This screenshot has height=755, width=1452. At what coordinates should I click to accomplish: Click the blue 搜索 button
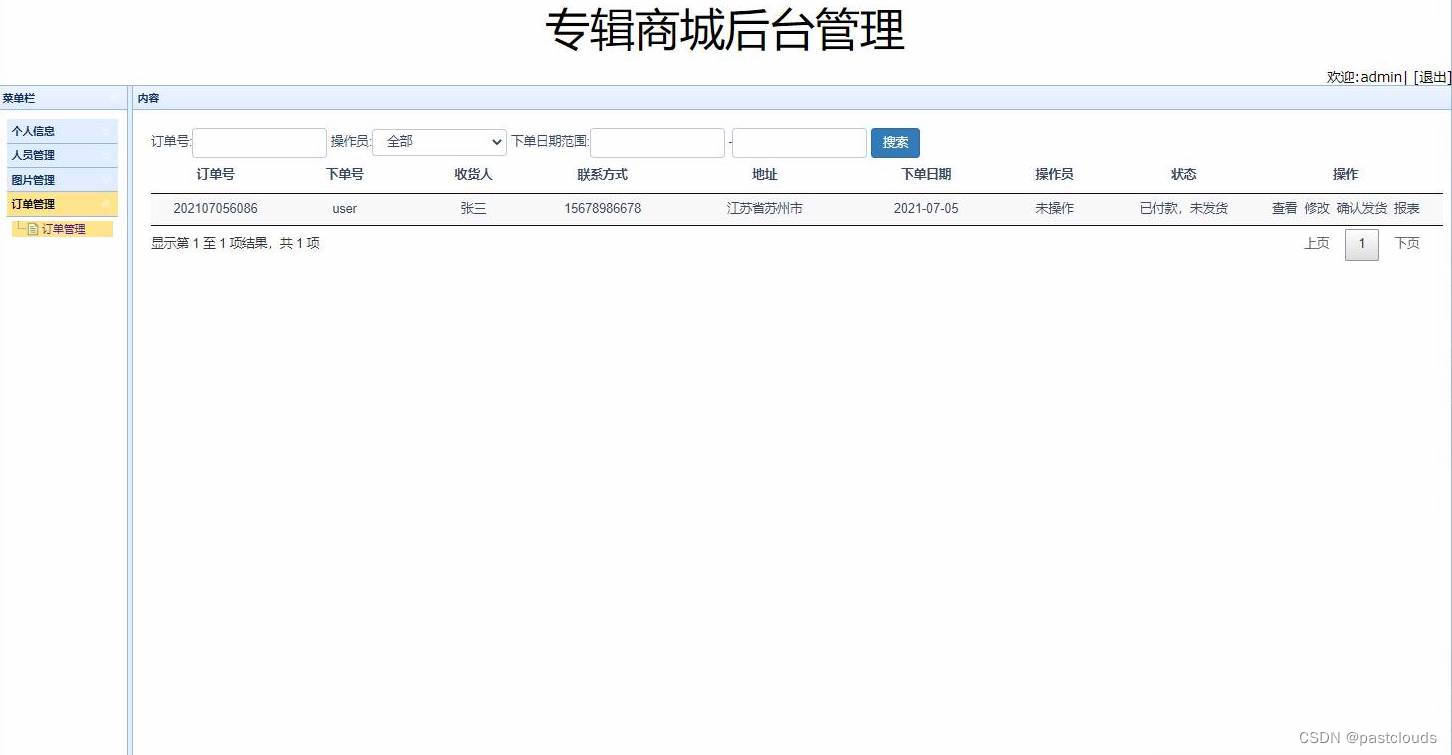click(x=895, y=142)
